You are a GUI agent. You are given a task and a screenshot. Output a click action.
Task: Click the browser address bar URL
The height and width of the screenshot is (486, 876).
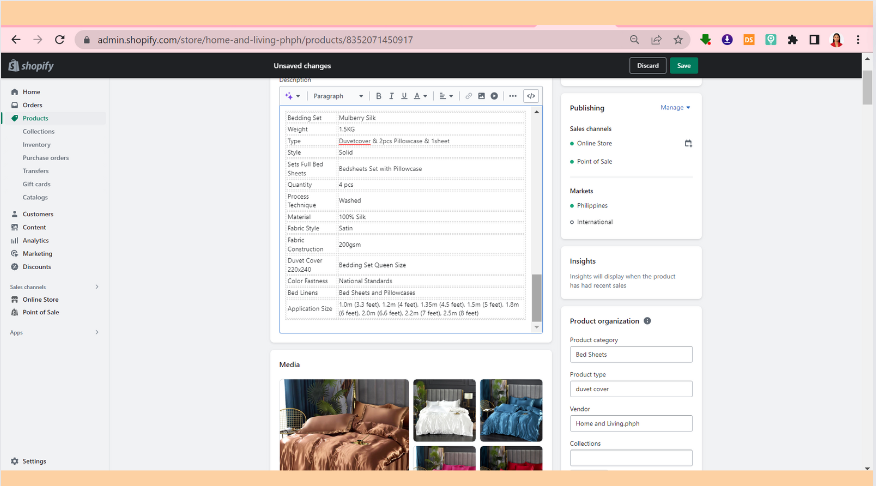coord(255,40)
